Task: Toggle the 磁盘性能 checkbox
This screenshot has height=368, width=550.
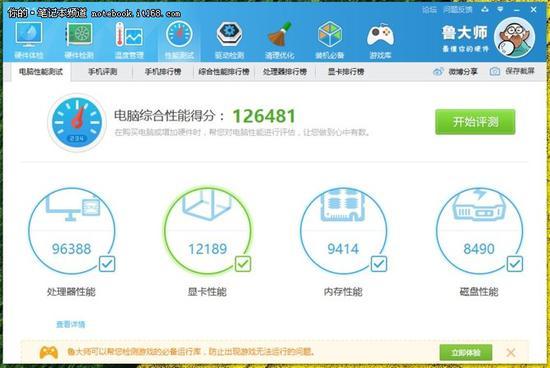Action: (x=515, y=264)
